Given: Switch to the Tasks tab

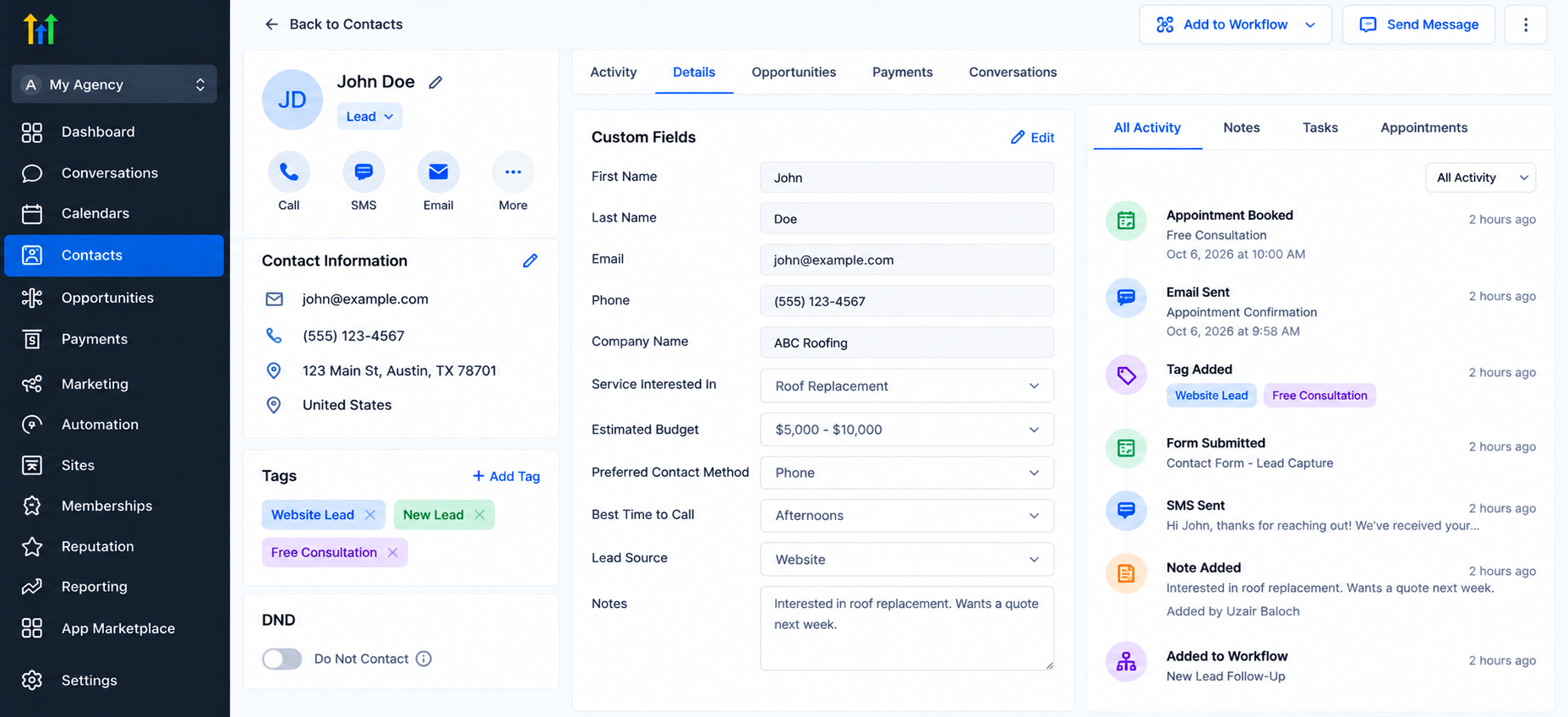Looking at the screenshot, I should coord(1320,128).
